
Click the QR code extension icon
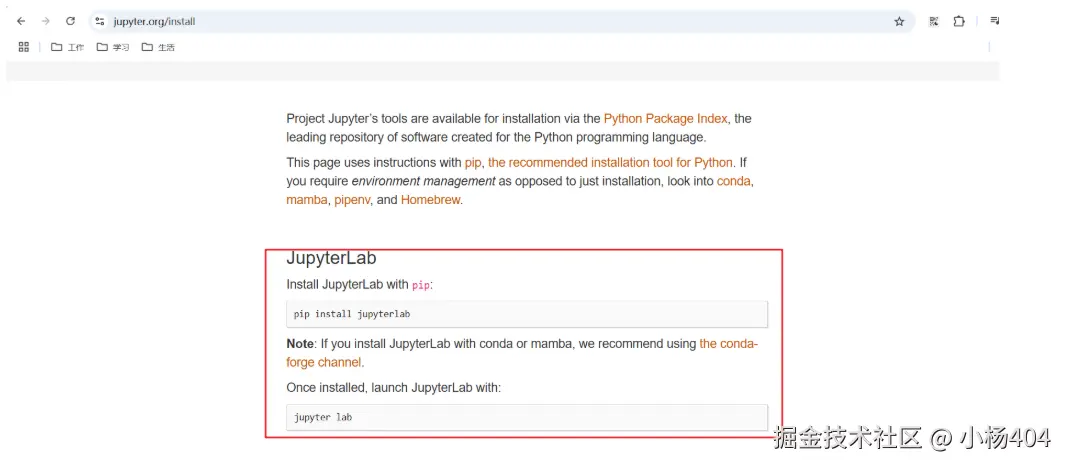click(x=933, y=21)
